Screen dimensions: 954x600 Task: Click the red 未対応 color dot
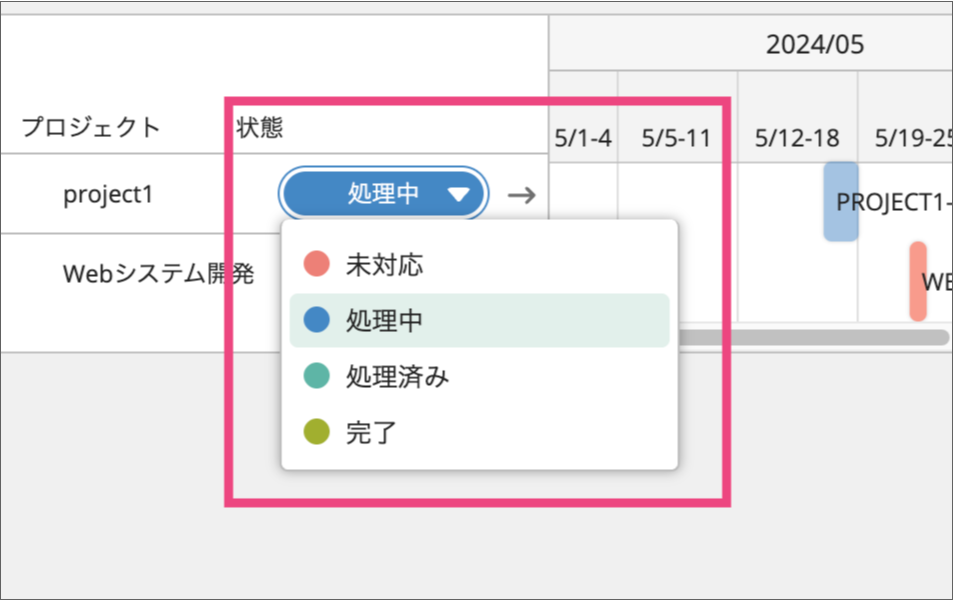pos(316,265)
